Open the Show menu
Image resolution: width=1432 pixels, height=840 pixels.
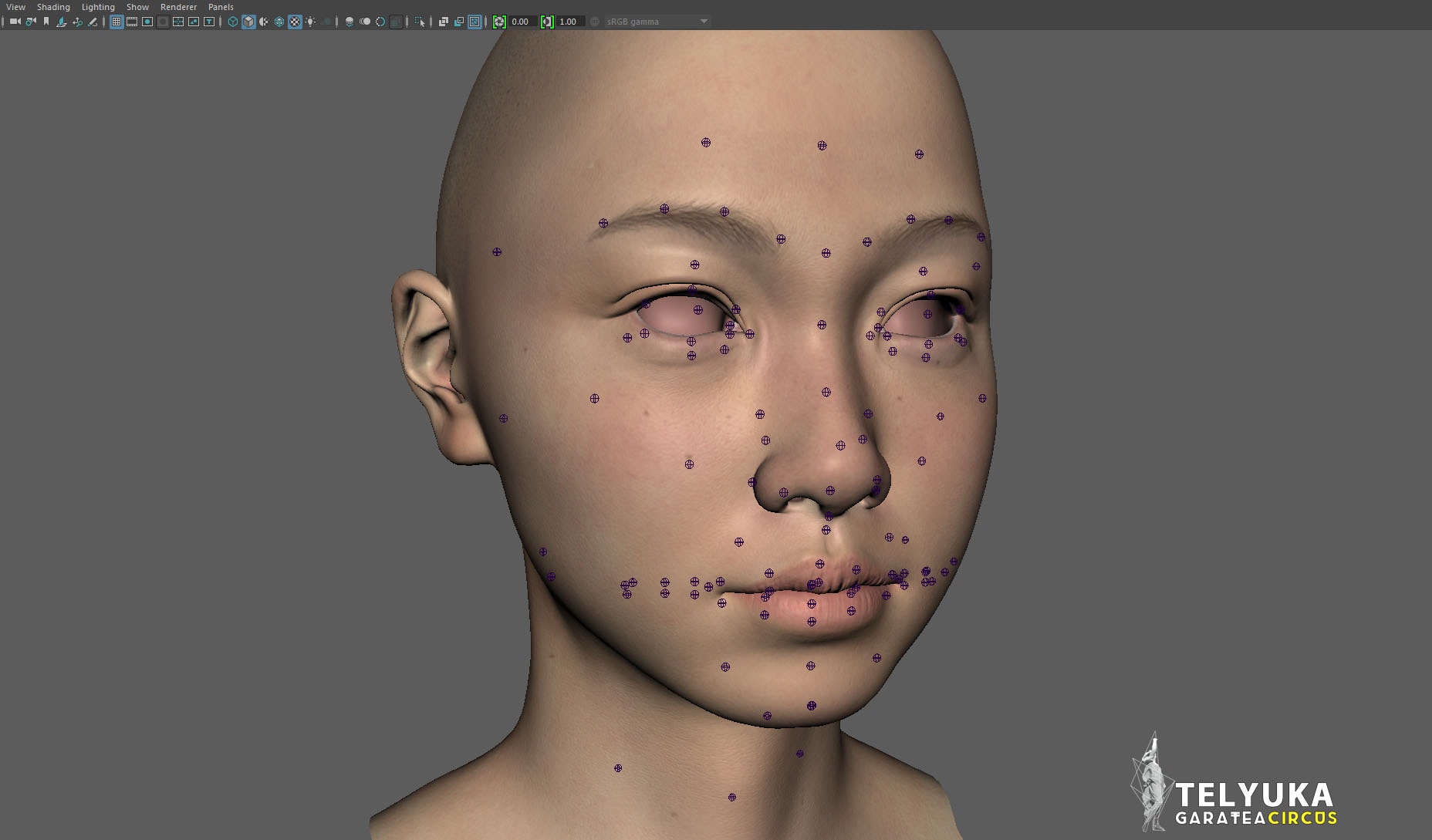coord(137,7)
